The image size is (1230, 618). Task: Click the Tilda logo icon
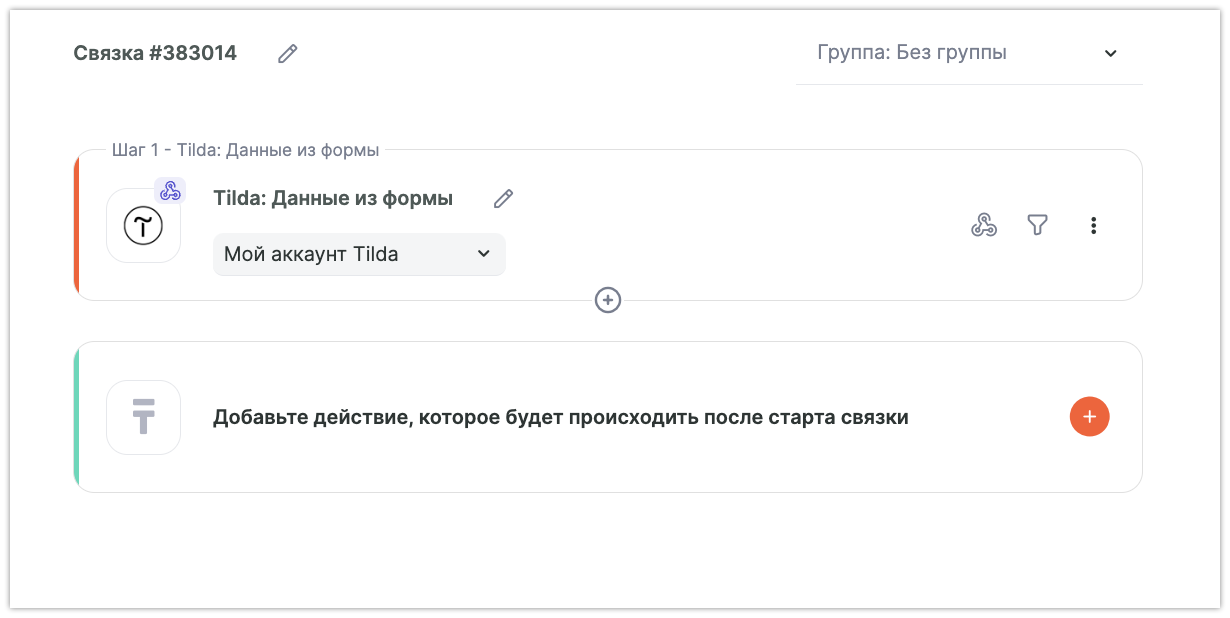(143, 226)
